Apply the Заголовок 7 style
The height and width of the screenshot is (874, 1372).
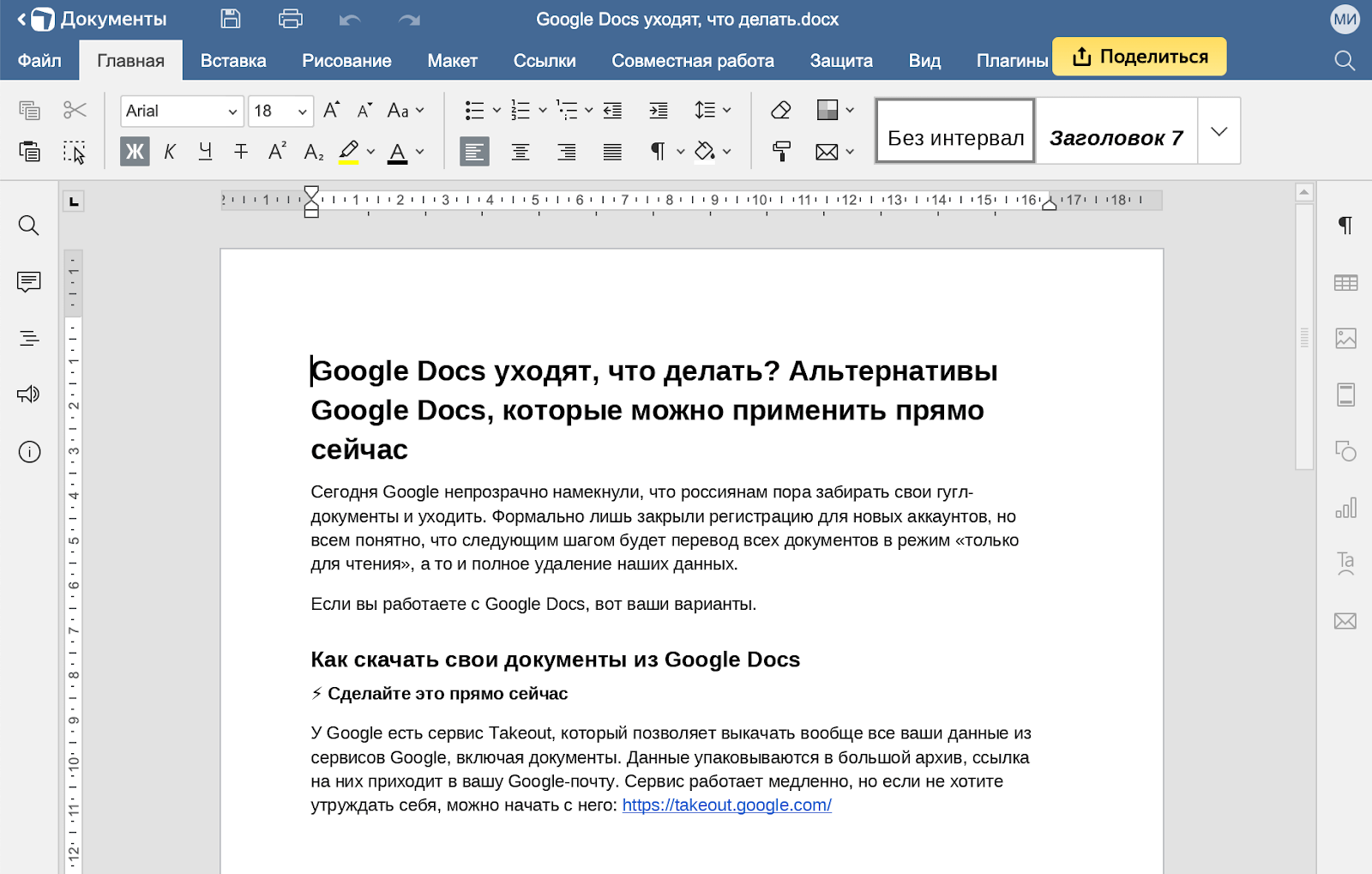pyautogui.click(x=1116, y=130)
